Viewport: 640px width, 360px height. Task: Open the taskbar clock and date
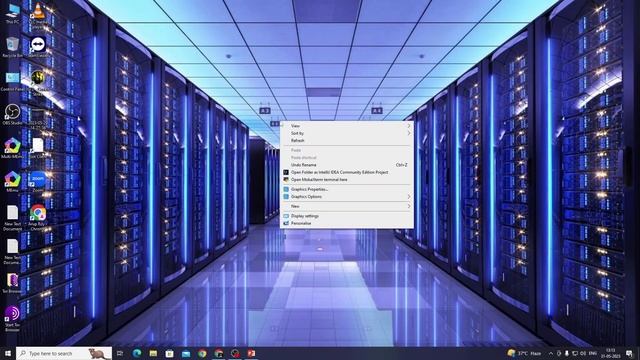point(611,353)
